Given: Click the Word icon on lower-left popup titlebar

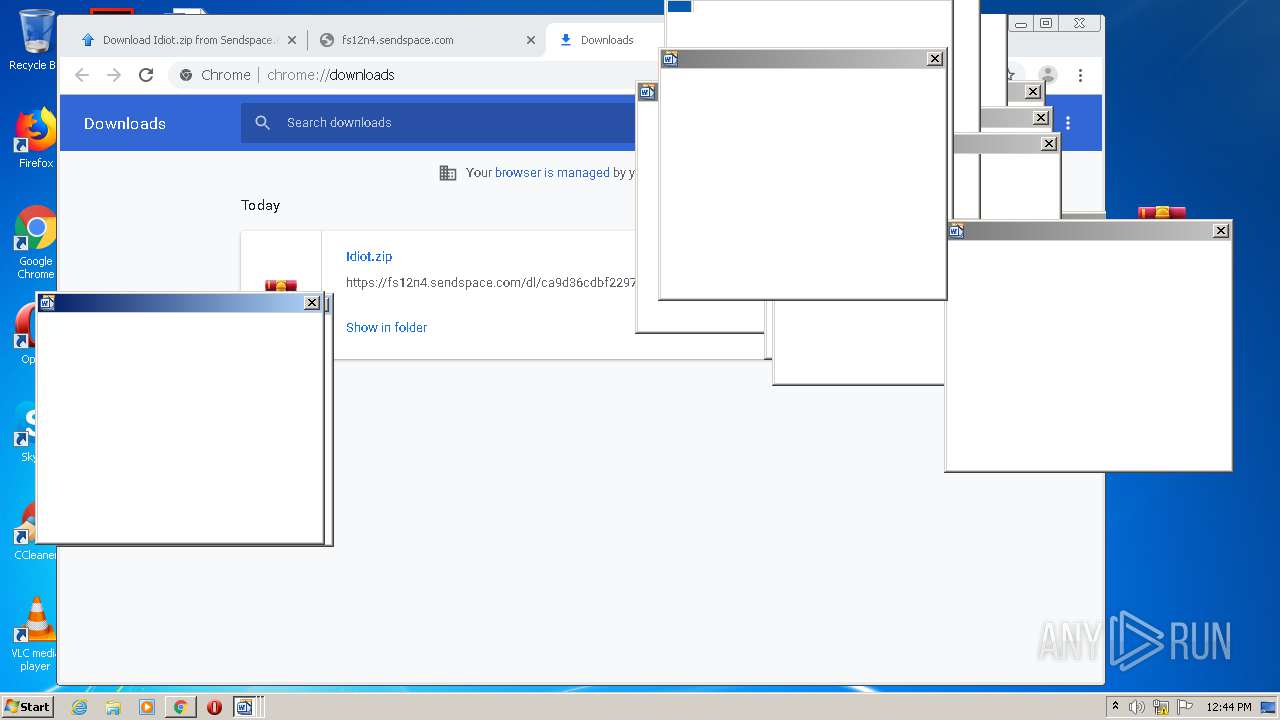Looking at the screenshot, I should coord(47,303).
